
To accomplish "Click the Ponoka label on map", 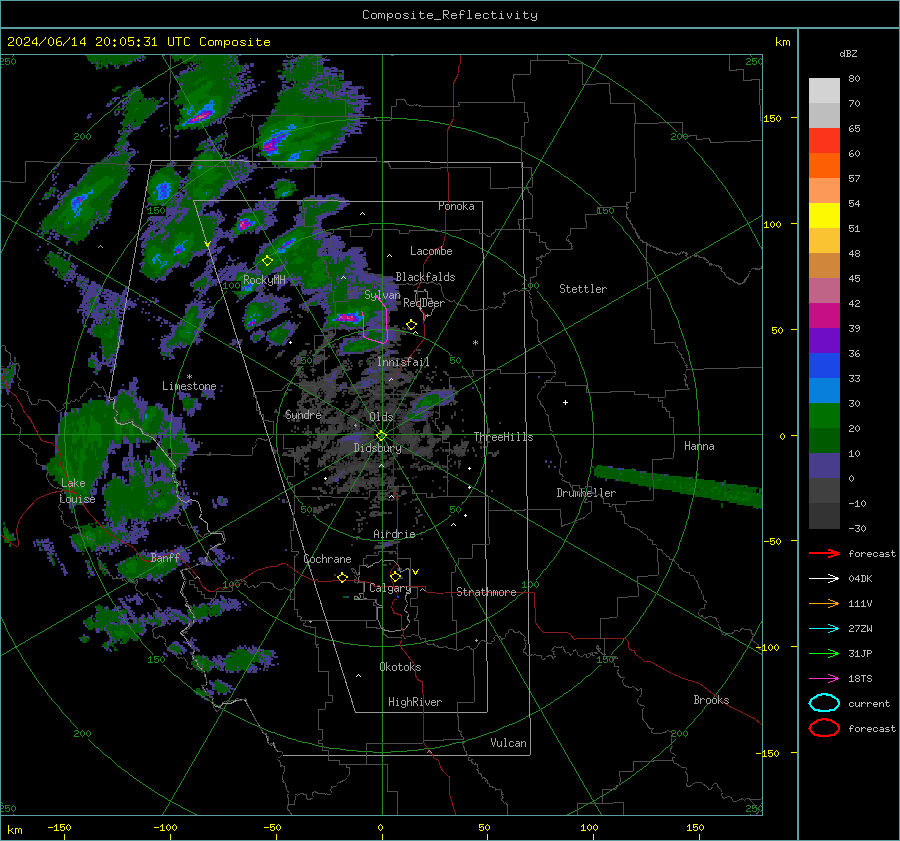I will pyautogui.click(x=456, y=206).
